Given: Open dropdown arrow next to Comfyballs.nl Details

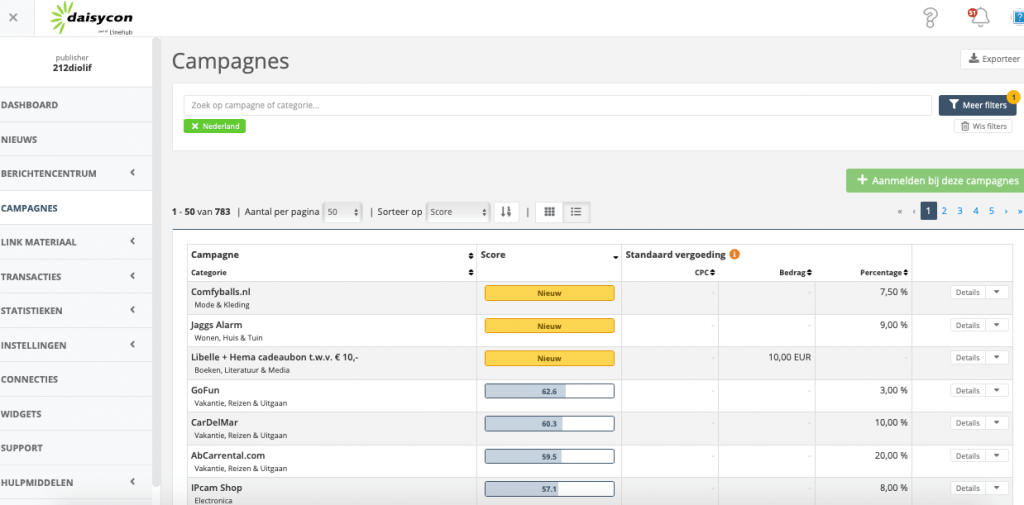Looking at the screenshot, I should (x=996, y=293).
